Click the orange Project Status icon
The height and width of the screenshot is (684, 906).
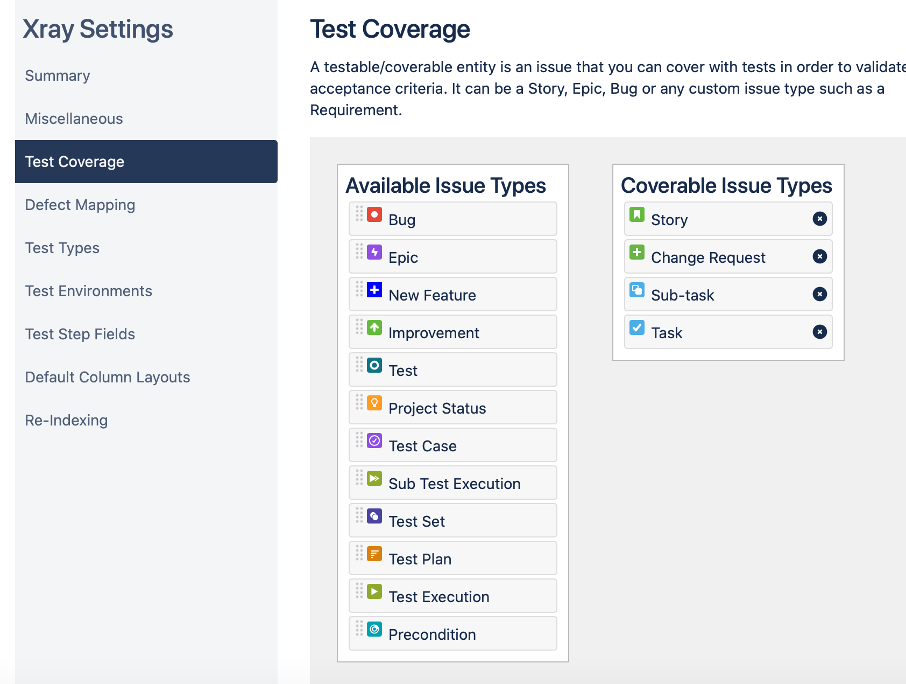[x=374, y=403]
